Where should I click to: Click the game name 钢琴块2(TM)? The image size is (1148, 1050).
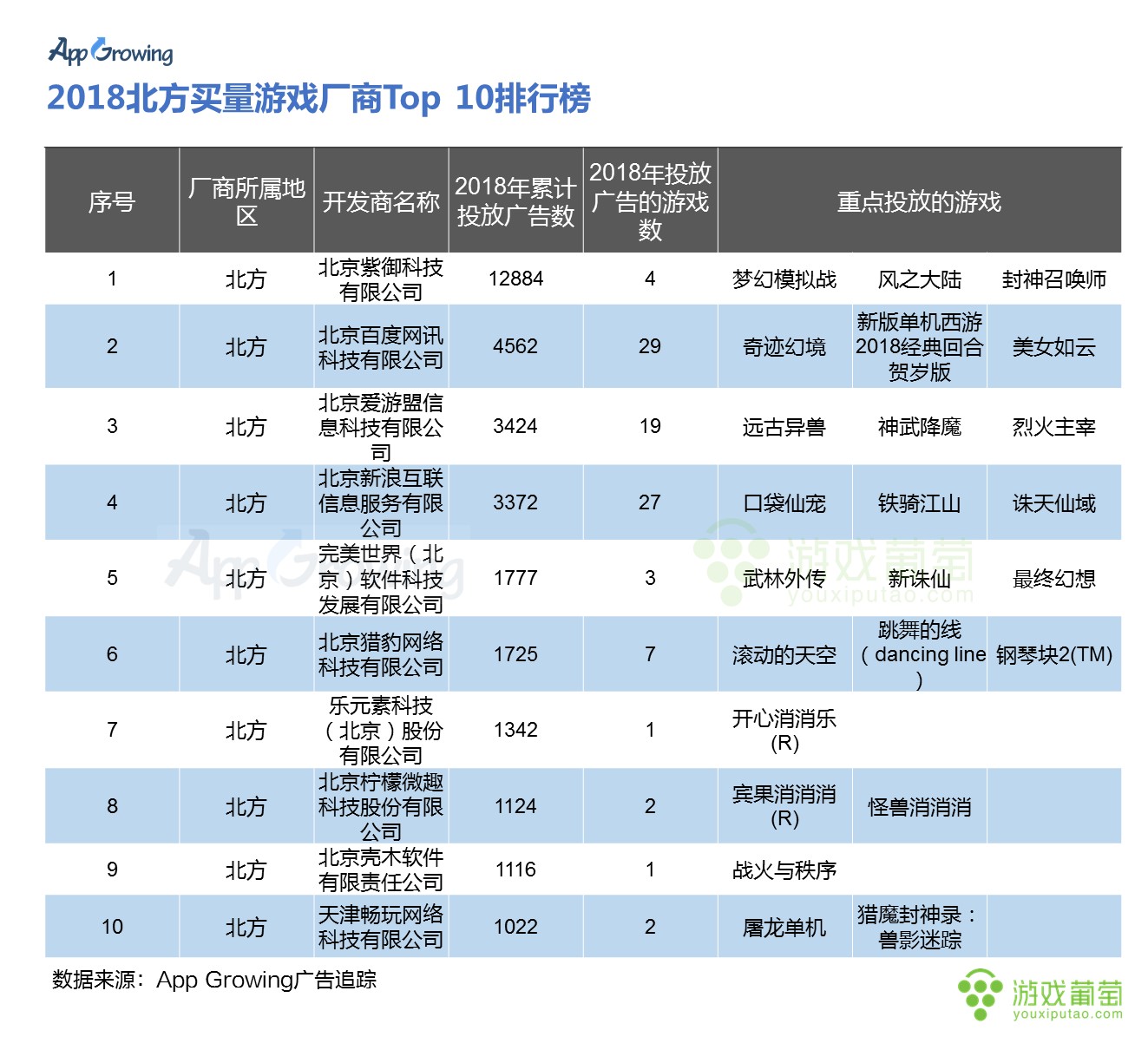pyautogui.click(x=1053, y=655)
